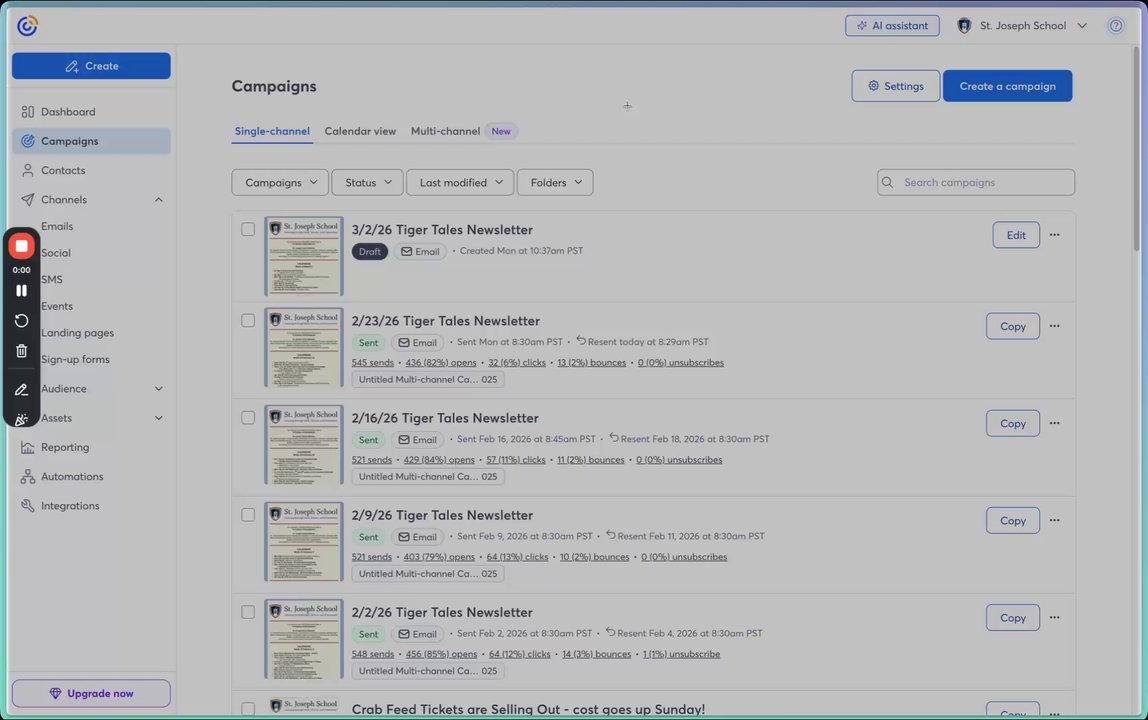View 14 (3%) bounces link

tap(596, 654)
